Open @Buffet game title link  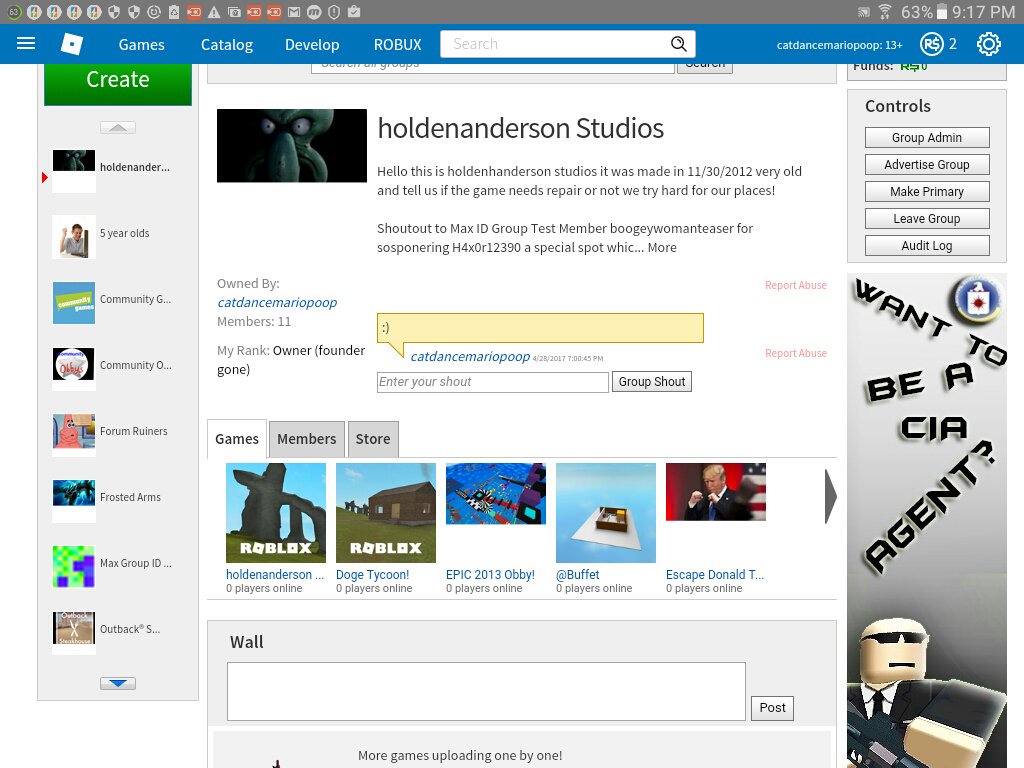click(x=577, y=575)
